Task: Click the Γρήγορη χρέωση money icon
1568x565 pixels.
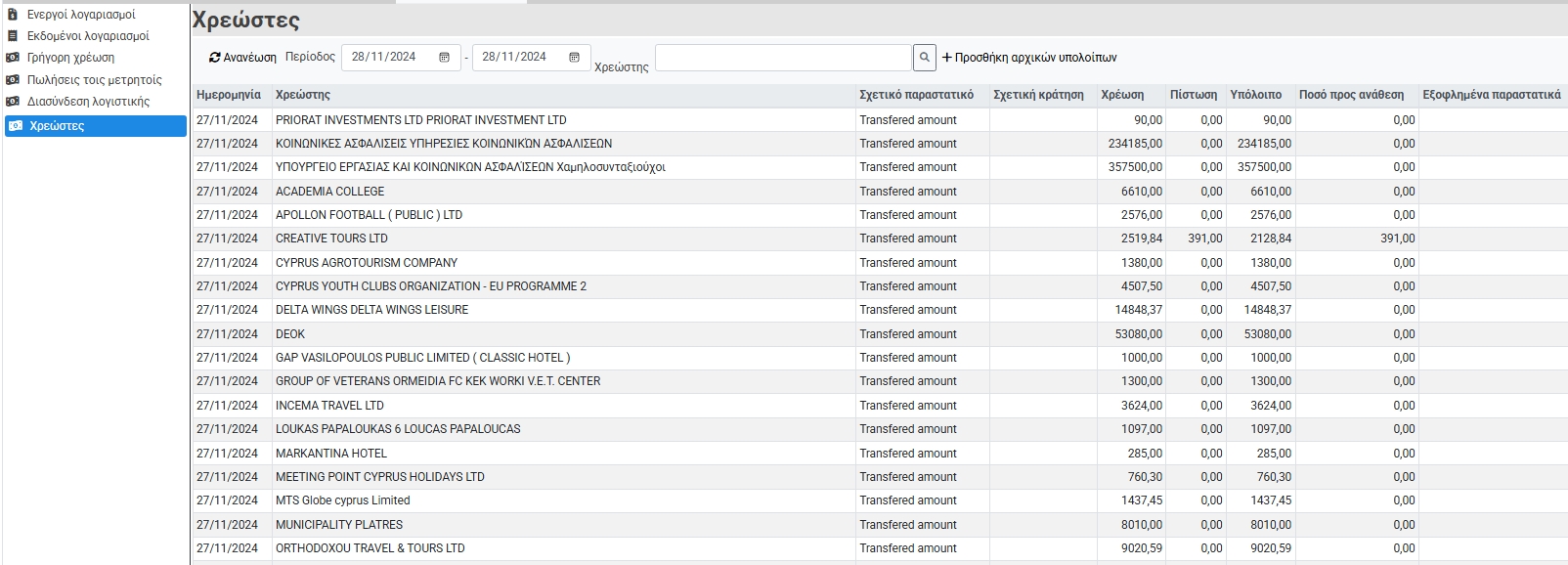Action: click(13, 58)
